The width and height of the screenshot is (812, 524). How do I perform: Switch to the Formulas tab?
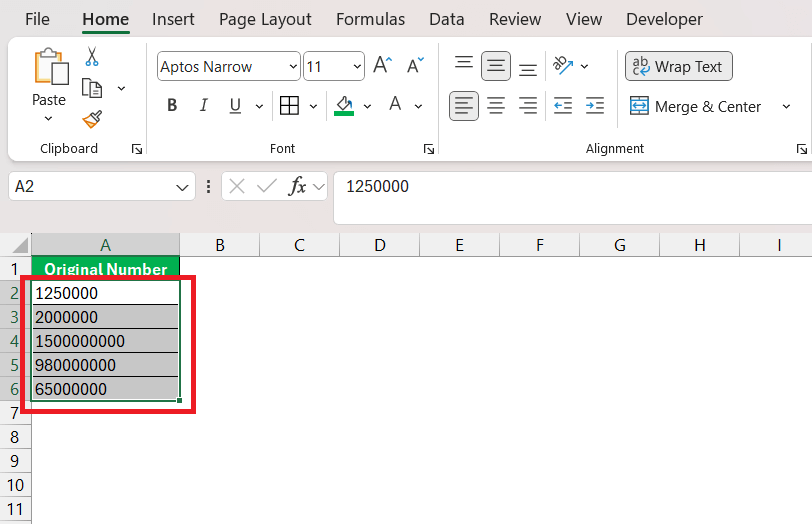click(x=370, y=20)
